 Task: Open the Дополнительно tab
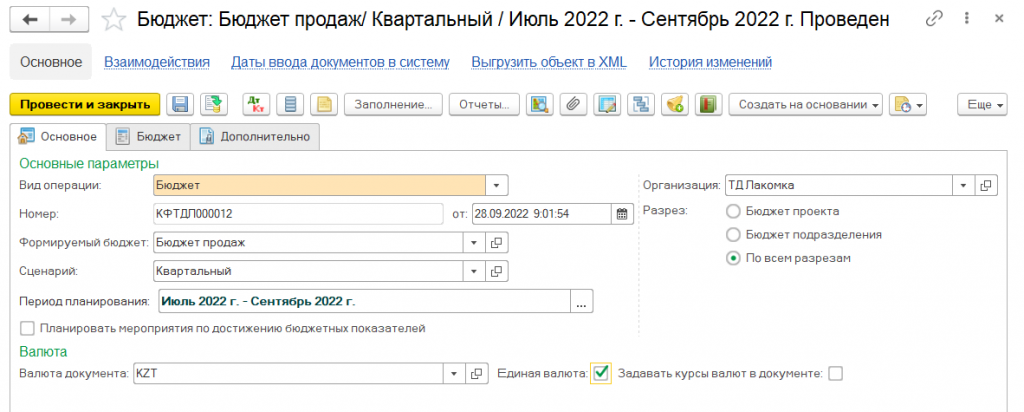pyautogui.click(x=255, y=137)
